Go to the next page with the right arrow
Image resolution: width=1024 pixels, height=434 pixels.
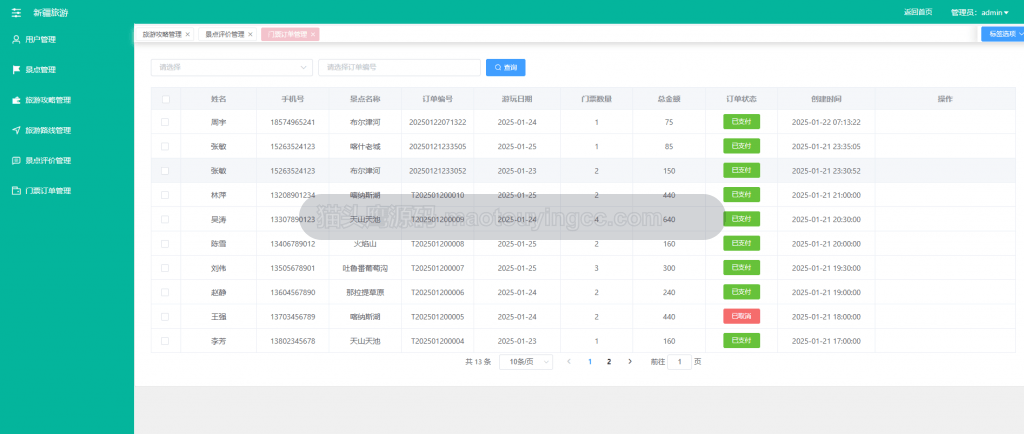click(x=630, y=361)
